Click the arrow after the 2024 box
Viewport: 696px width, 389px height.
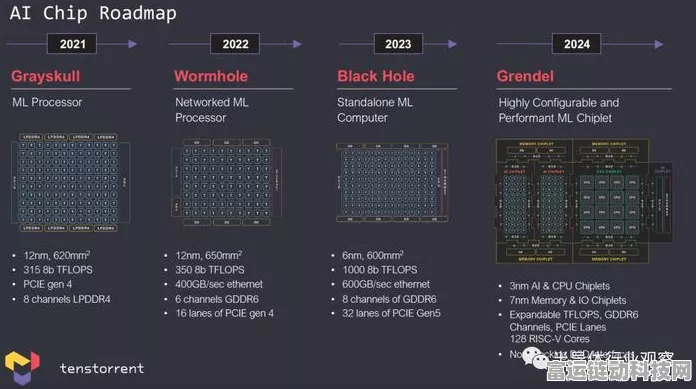click(x=659, y=44)
